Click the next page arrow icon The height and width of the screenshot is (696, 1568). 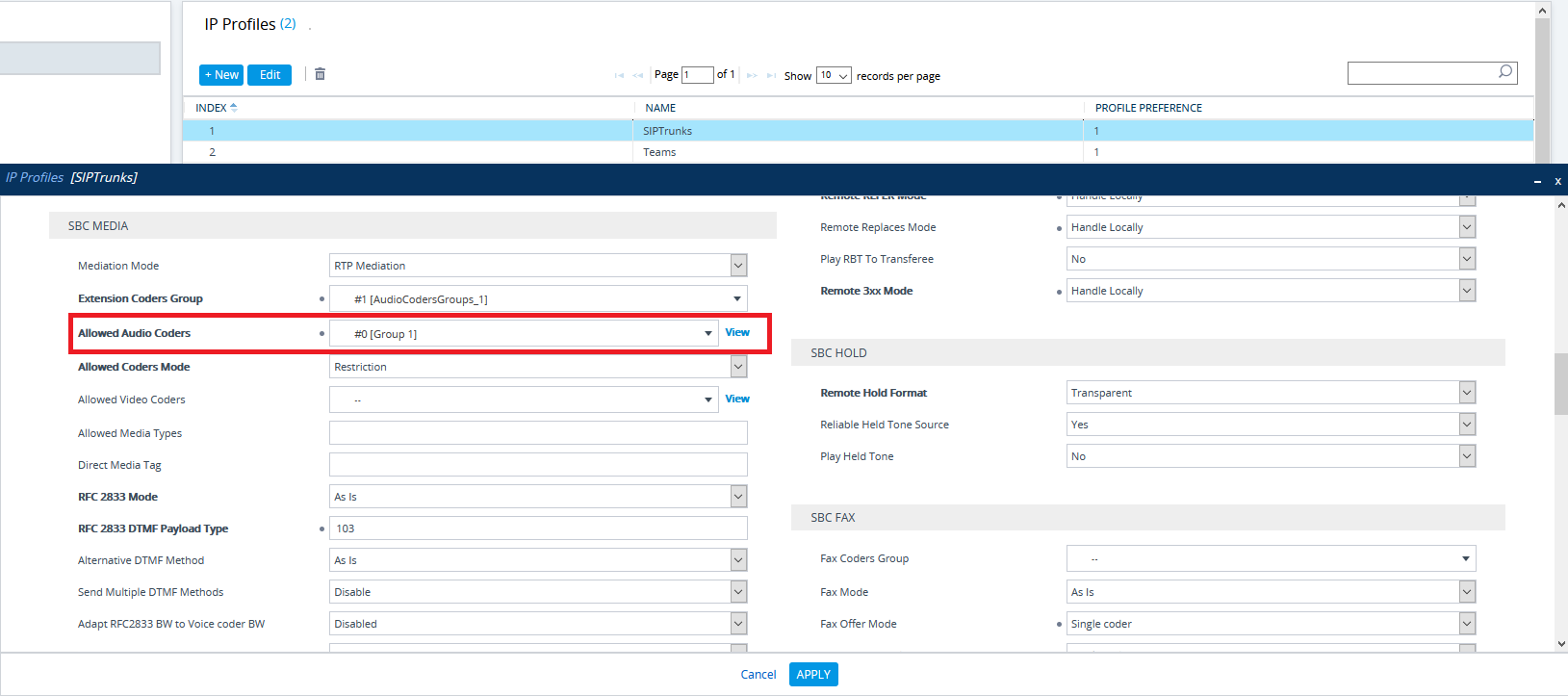click(752, 75)
